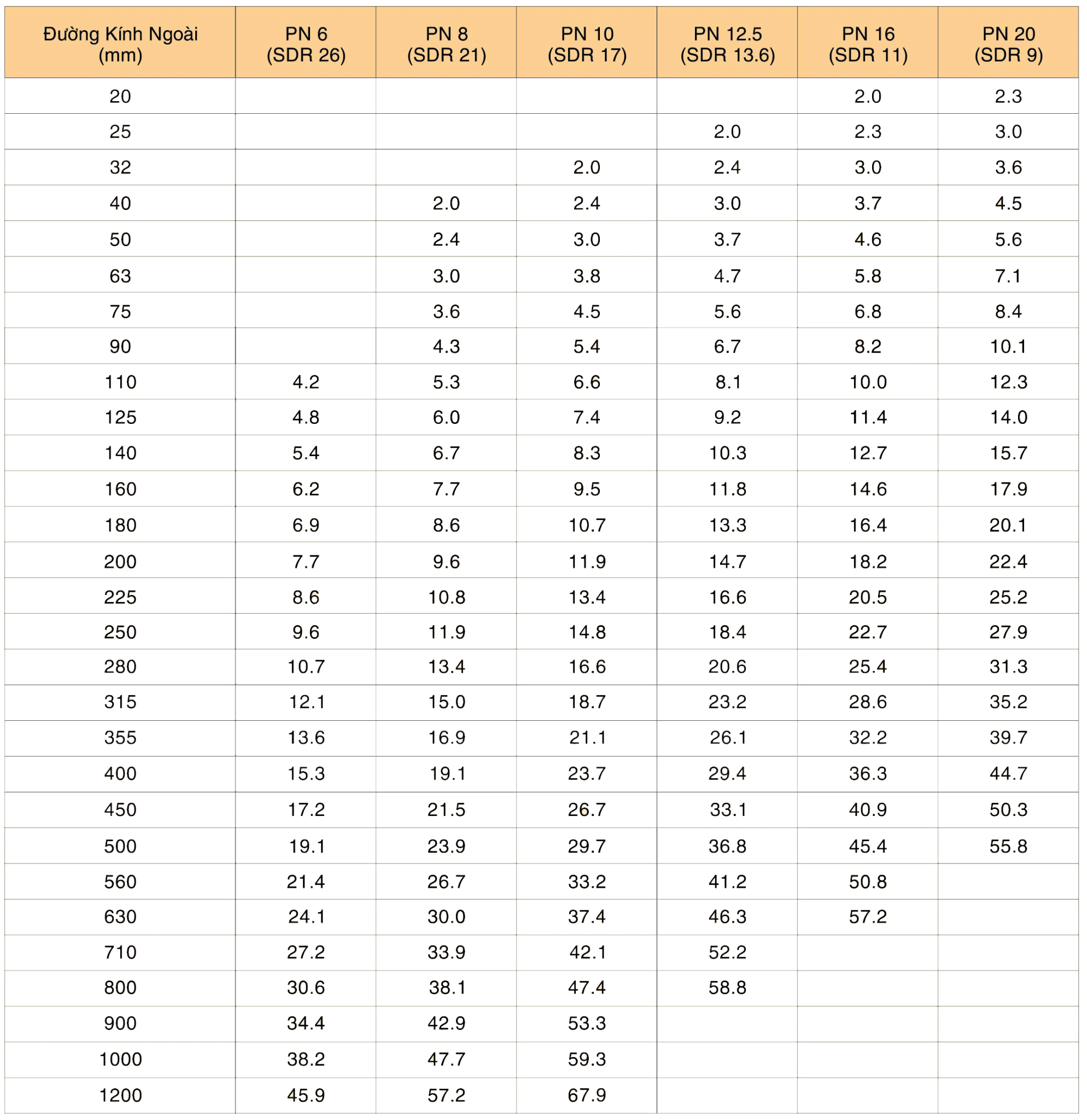Click diameter 20 row label
This screenshot has height=1120, width=1087.
click(x=120, y=96)
